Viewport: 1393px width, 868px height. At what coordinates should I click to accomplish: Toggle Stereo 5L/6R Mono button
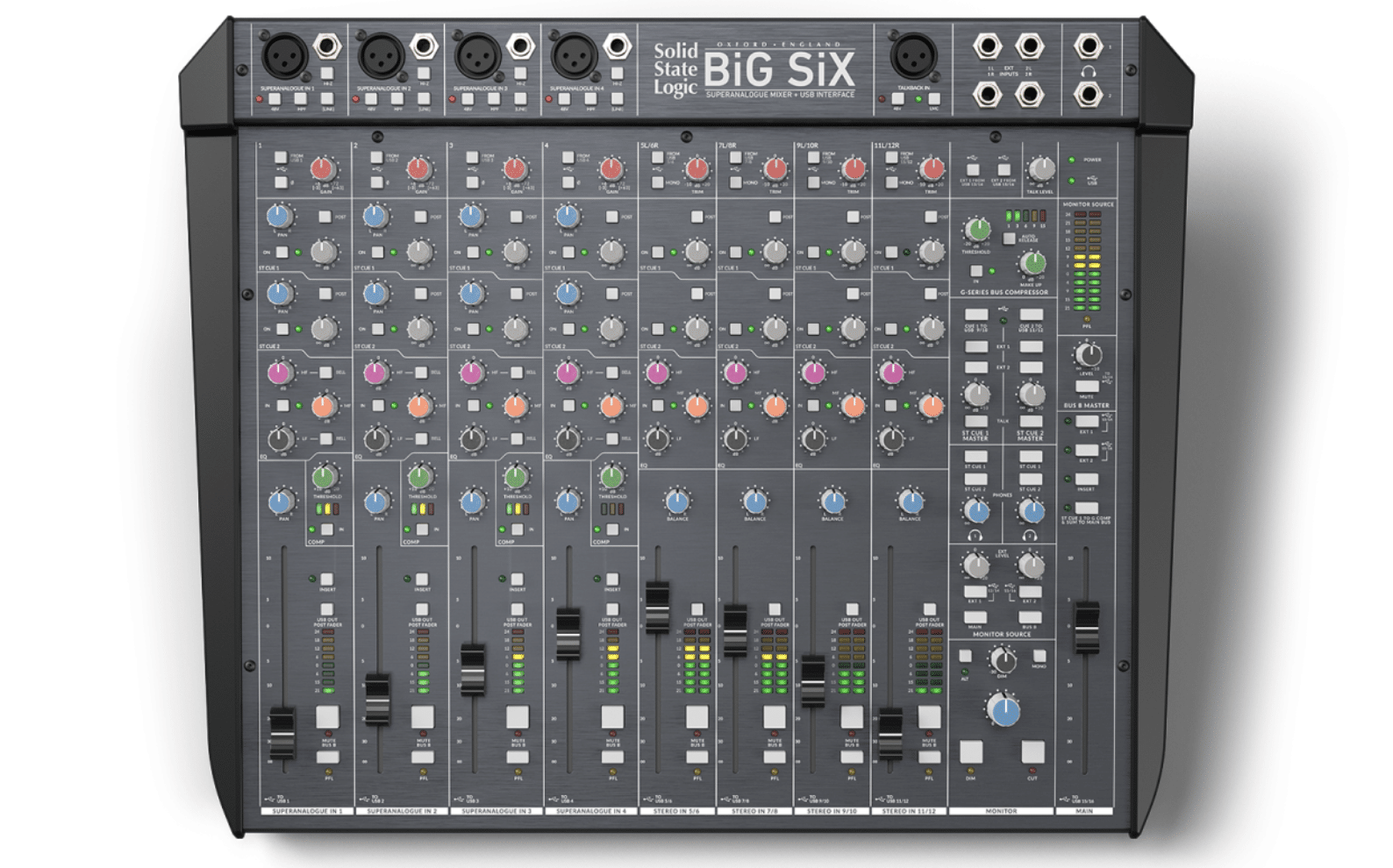point(657,182)
